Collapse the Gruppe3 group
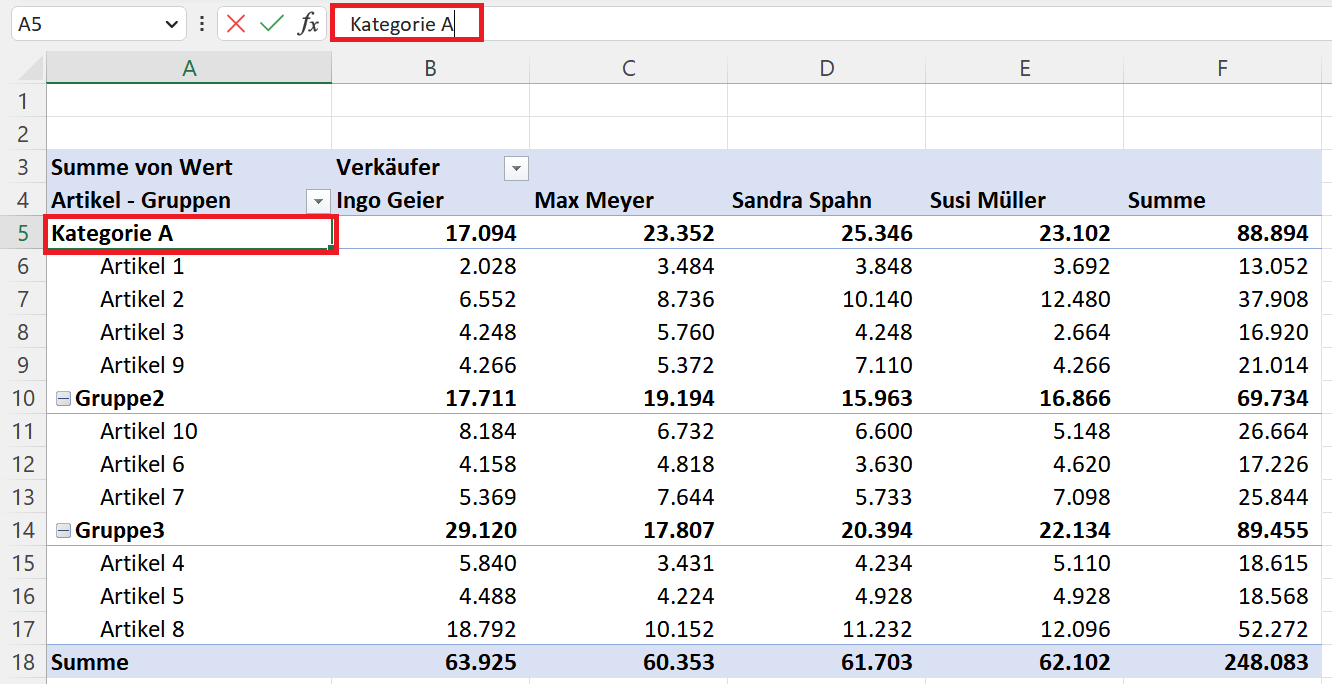Image resolution: width=1332 pixels, height=684 pixels. point(63,531)
